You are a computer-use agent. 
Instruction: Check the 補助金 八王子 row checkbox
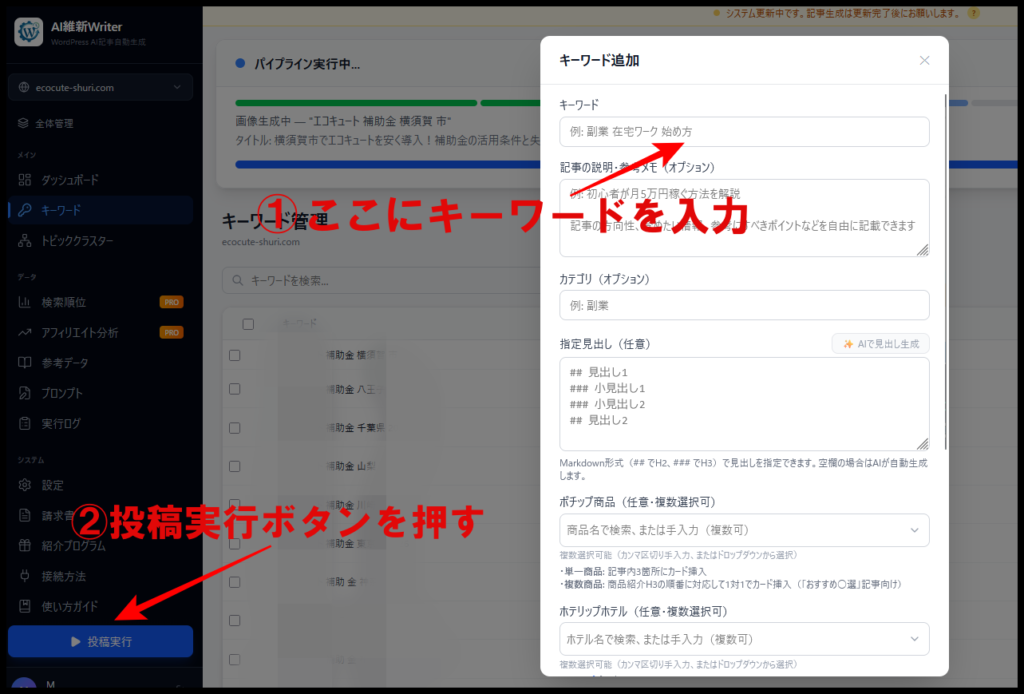pyautogui.click(x=234, y=388)
